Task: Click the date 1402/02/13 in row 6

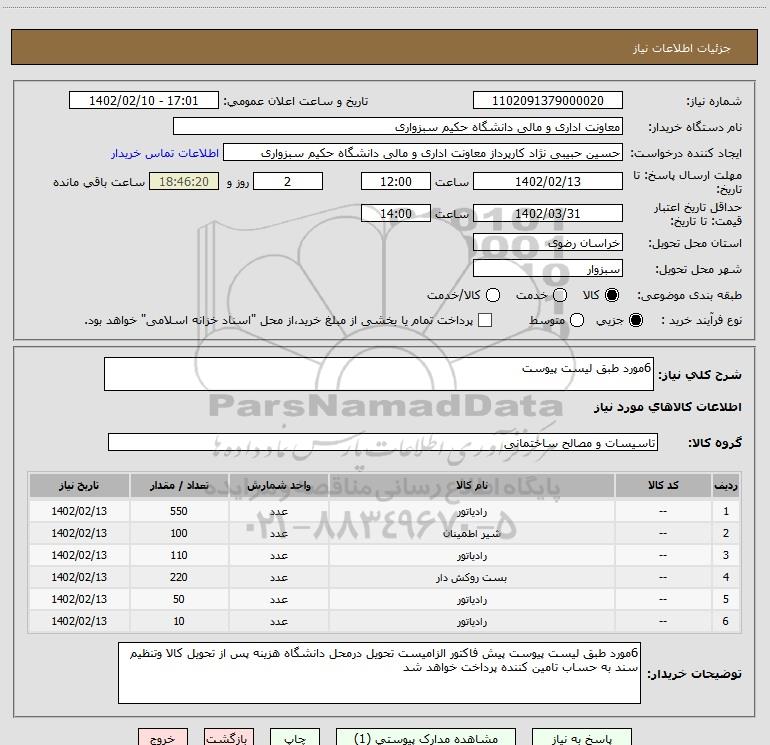Action: [79, 621]
